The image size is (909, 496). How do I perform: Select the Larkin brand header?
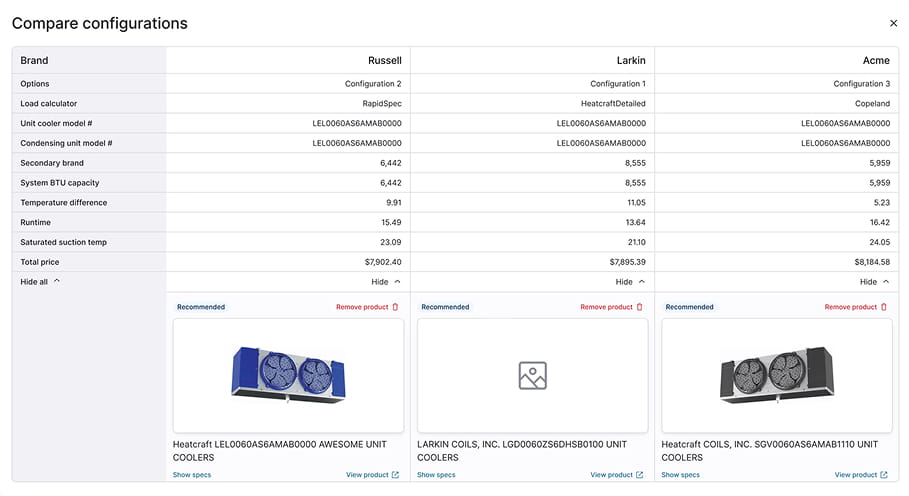click(x=631, y=60)
